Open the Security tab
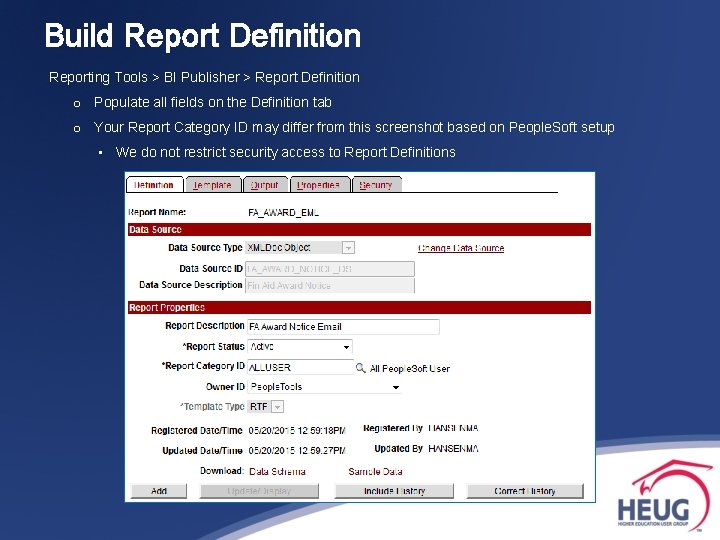 [376, 185]
